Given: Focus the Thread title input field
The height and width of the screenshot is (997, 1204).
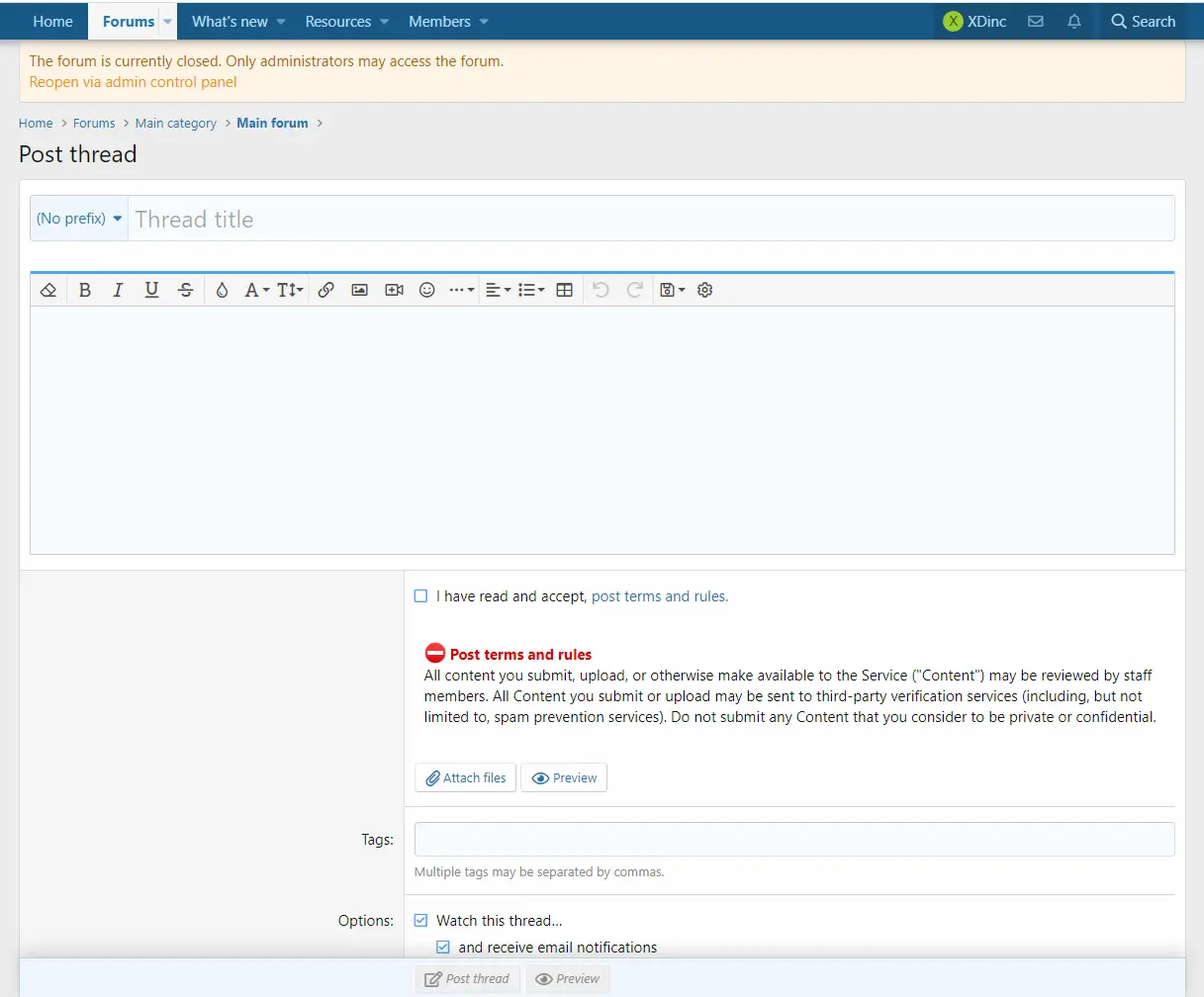Looking at the screenshot, I should click(x=651, y=219).
